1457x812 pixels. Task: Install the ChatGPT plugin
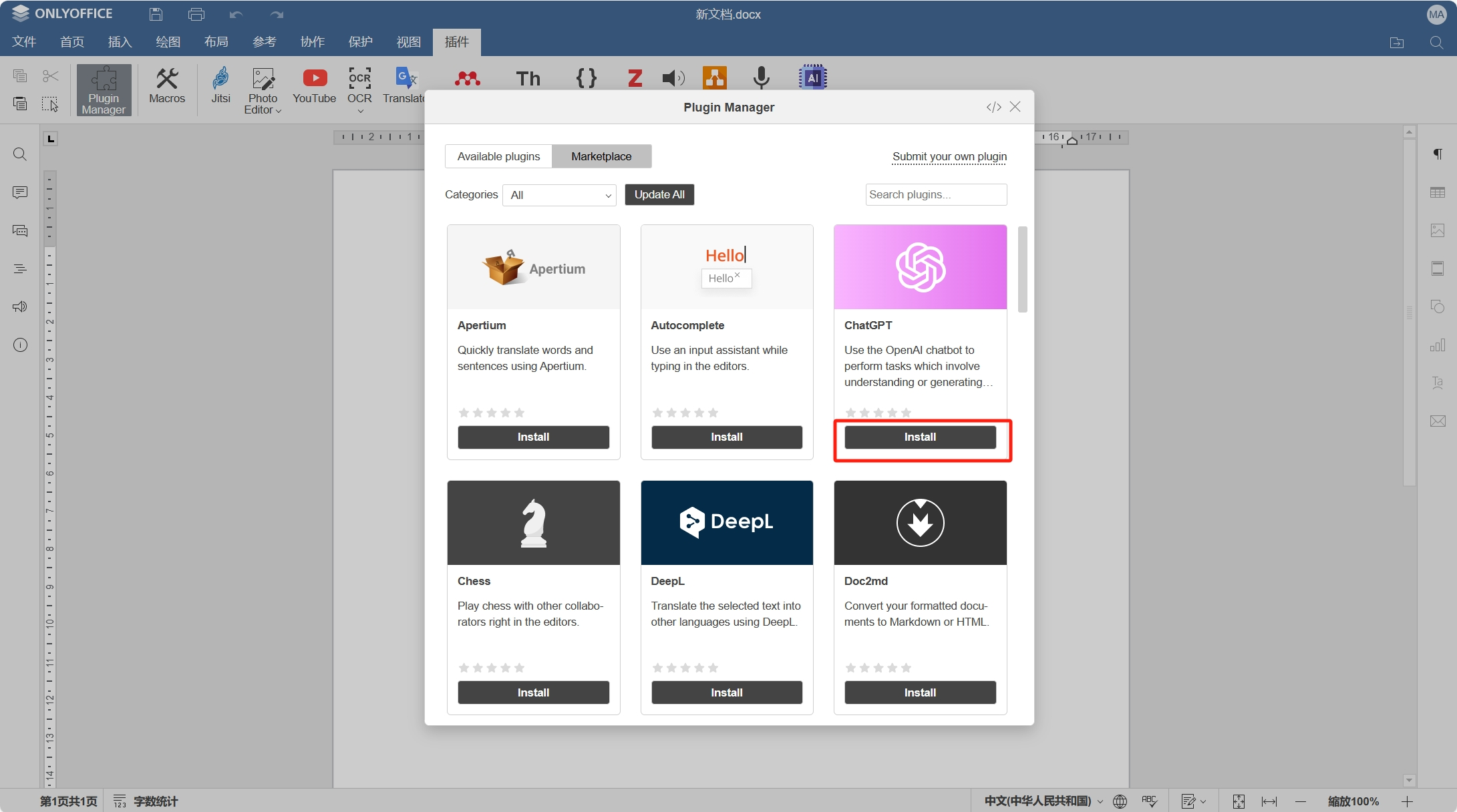point(920,437)
